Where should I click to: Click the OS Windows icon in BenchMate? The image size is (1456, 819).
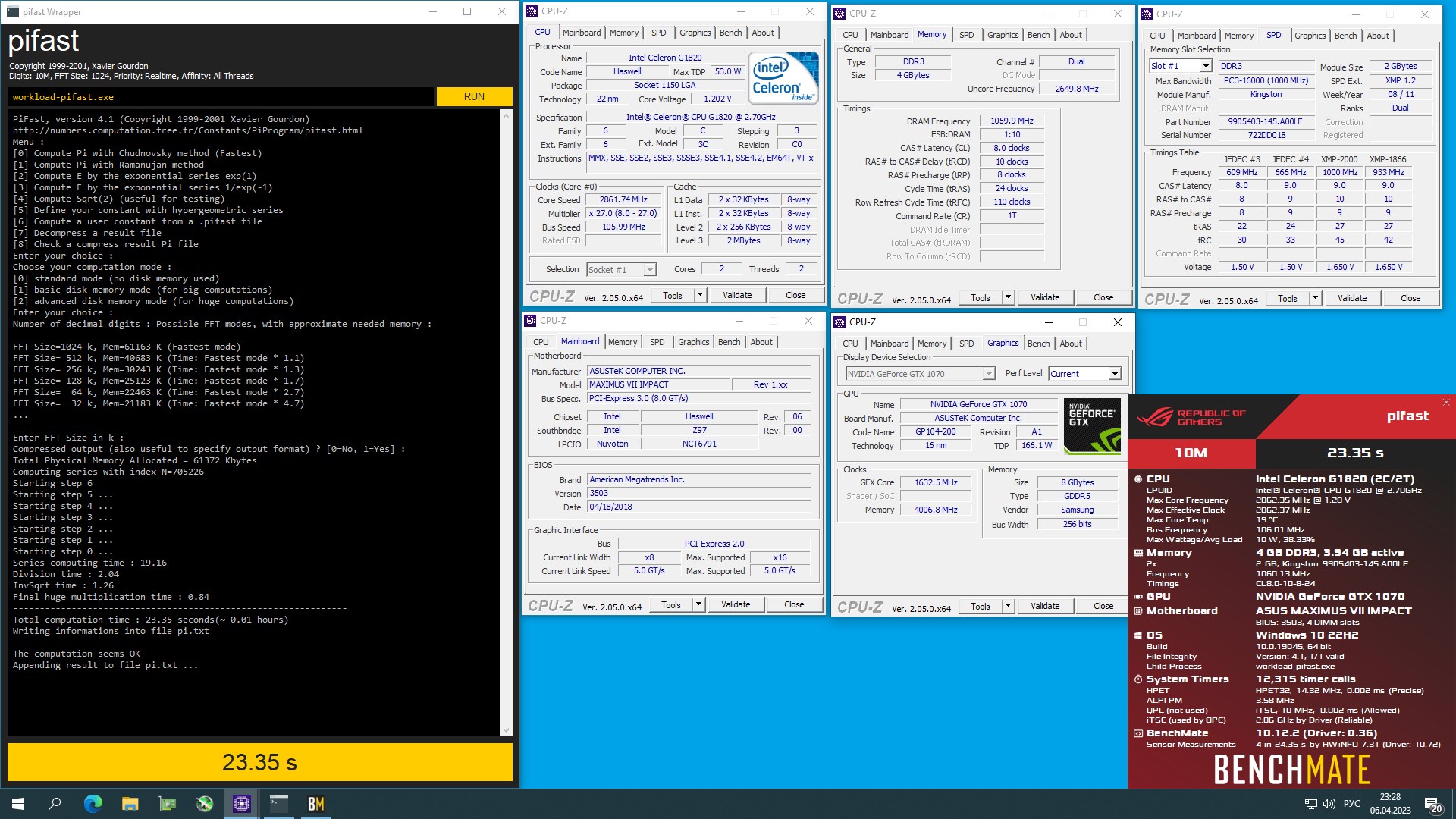[1138, 635]
